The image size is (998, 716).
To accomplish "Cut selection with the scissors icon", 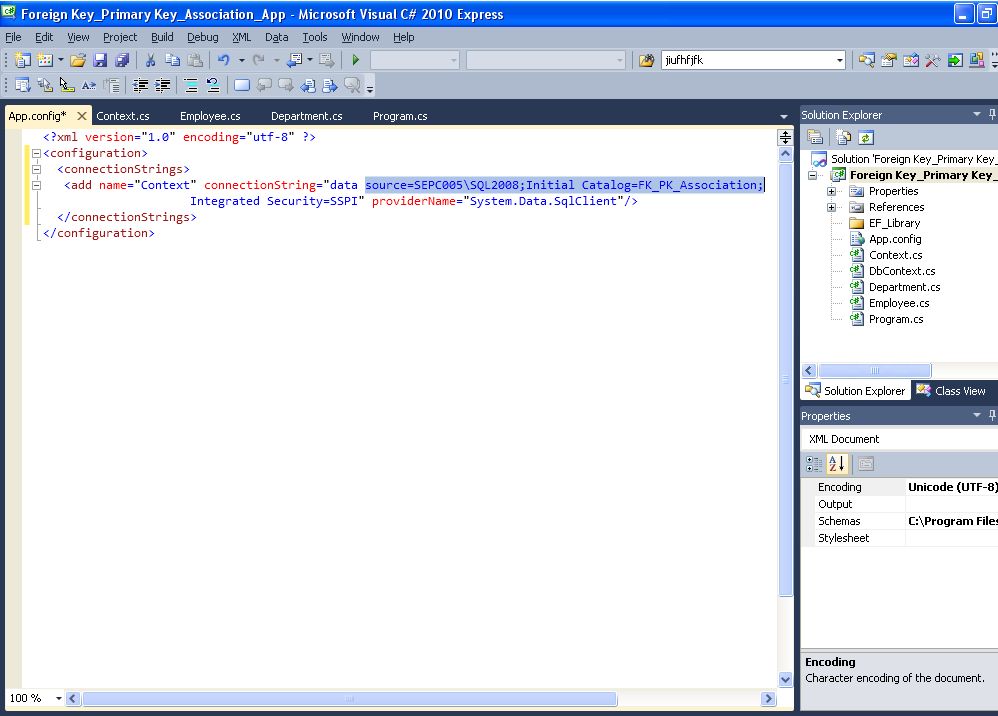I will coord(150,60).
